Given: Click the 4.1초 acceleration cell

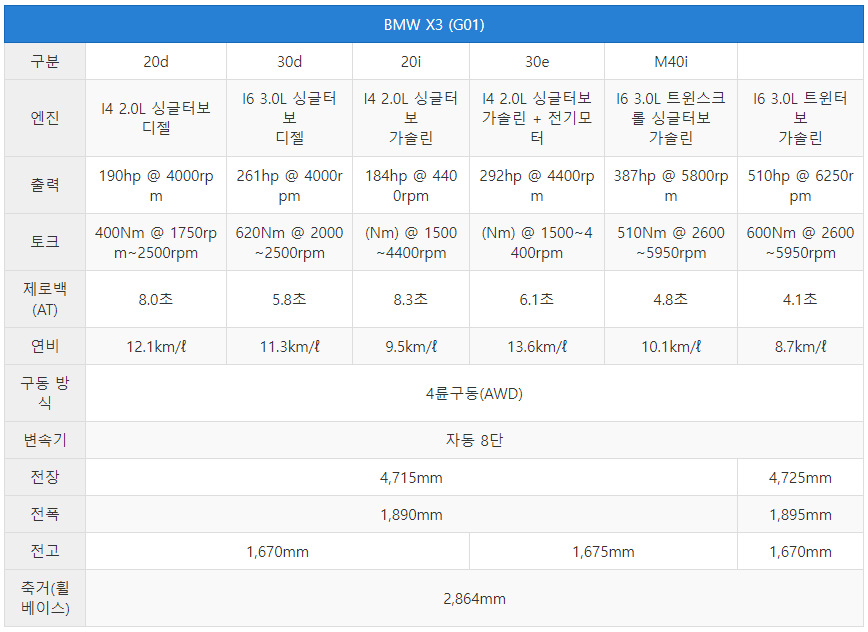Looking at the screenshot, I should click(800, 299).
